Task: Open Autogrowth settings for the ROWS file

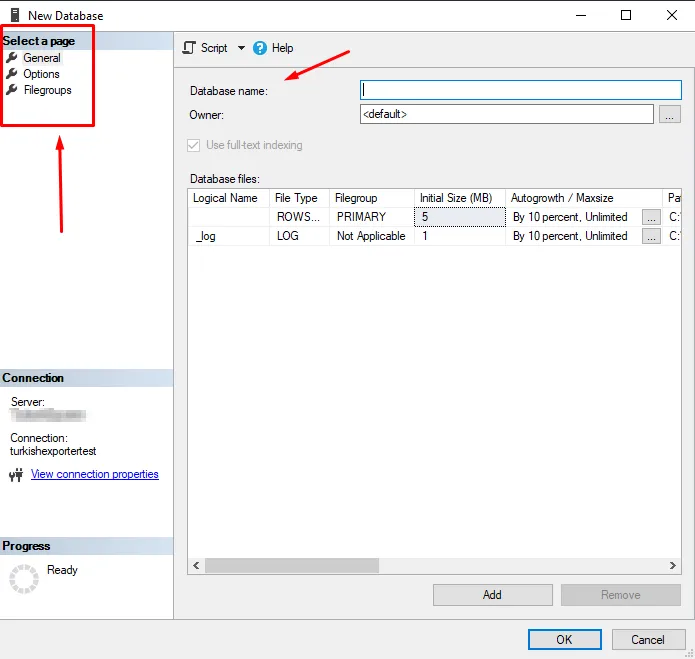Action: [651, 217]
